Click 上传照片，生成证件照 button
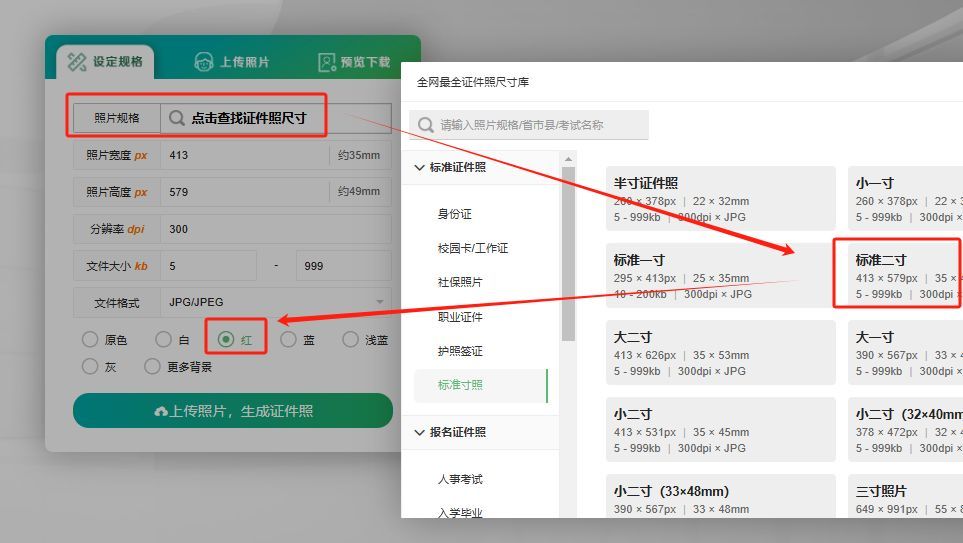Viewport: 963px width, 543px height. pos(233,411)
